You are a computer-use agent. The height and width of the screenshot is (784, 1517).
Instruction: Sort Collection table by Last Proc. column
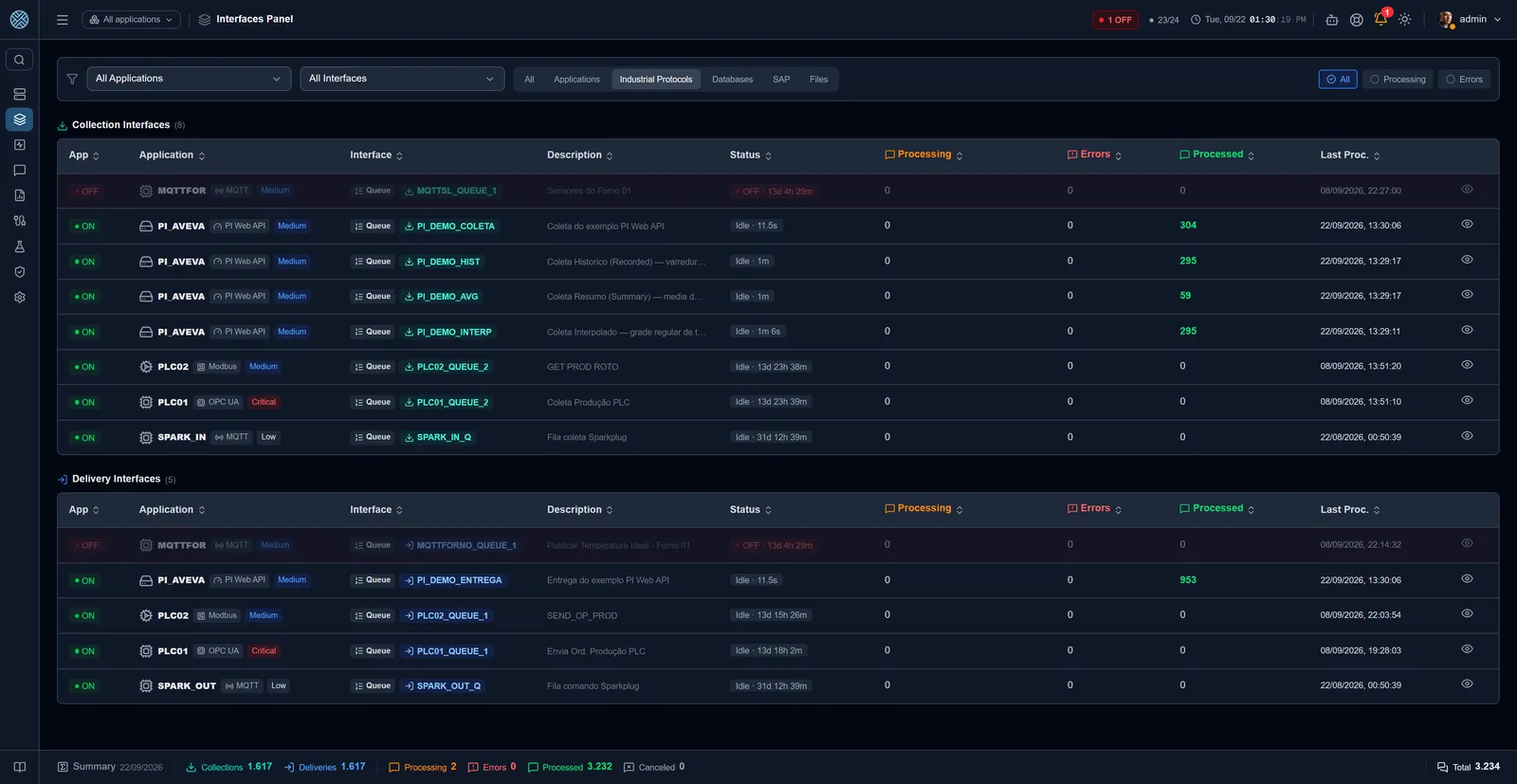(1350, 155)
